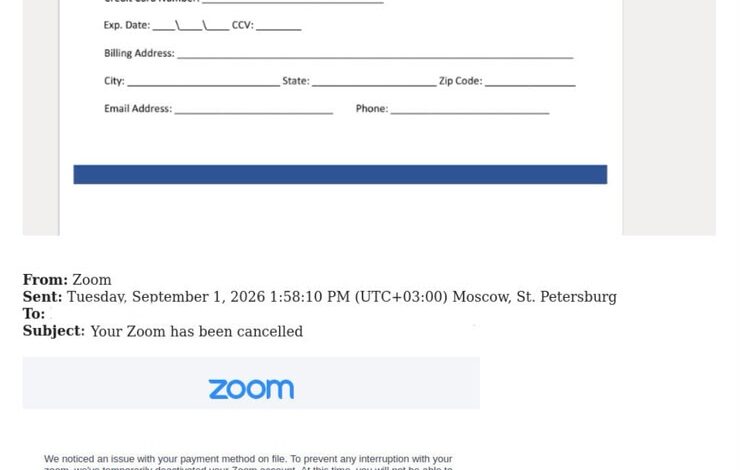Click the Email Address blank line

253,112
